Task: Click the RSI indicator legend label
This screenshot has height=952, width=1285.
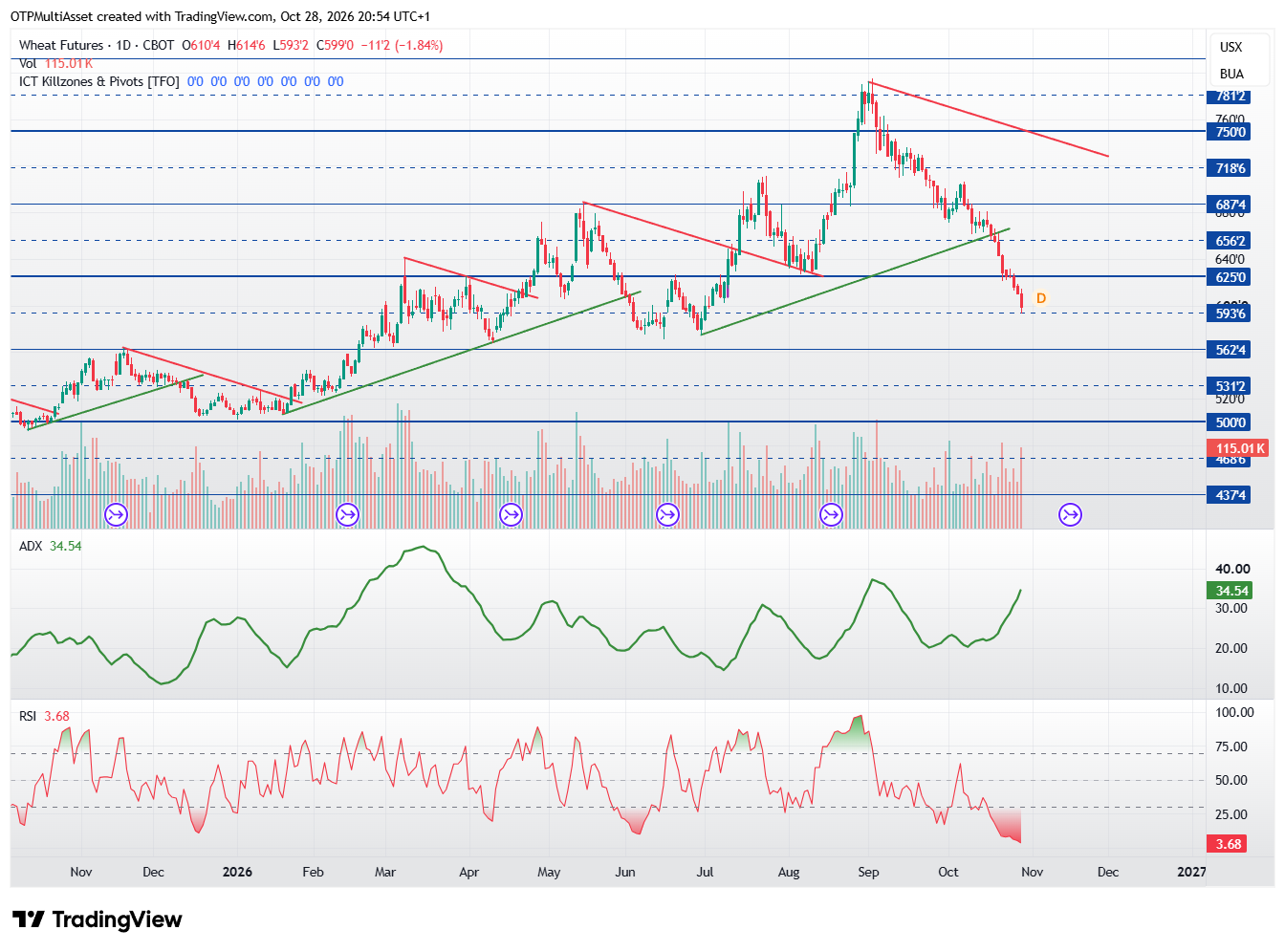Action: click(28, 716)
